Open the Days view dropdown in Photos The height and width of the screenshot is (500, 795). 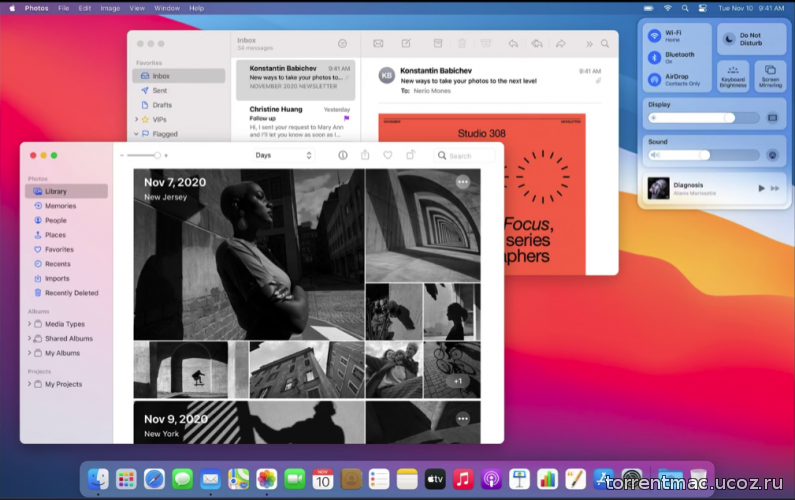tap(283, 155)
